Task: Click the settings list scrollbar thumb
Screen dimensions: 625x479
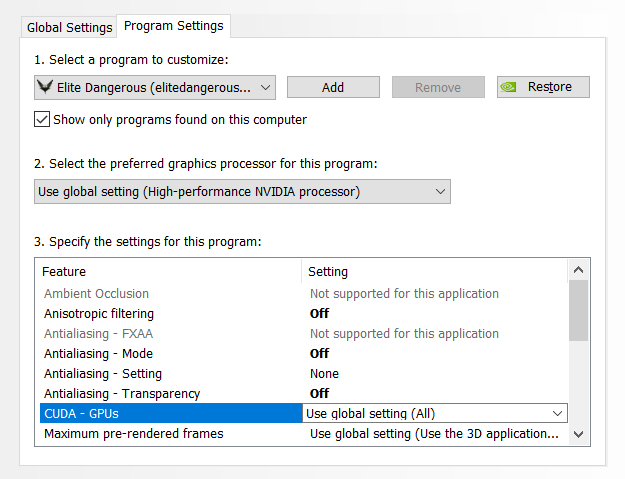Action: coord(578,310)
